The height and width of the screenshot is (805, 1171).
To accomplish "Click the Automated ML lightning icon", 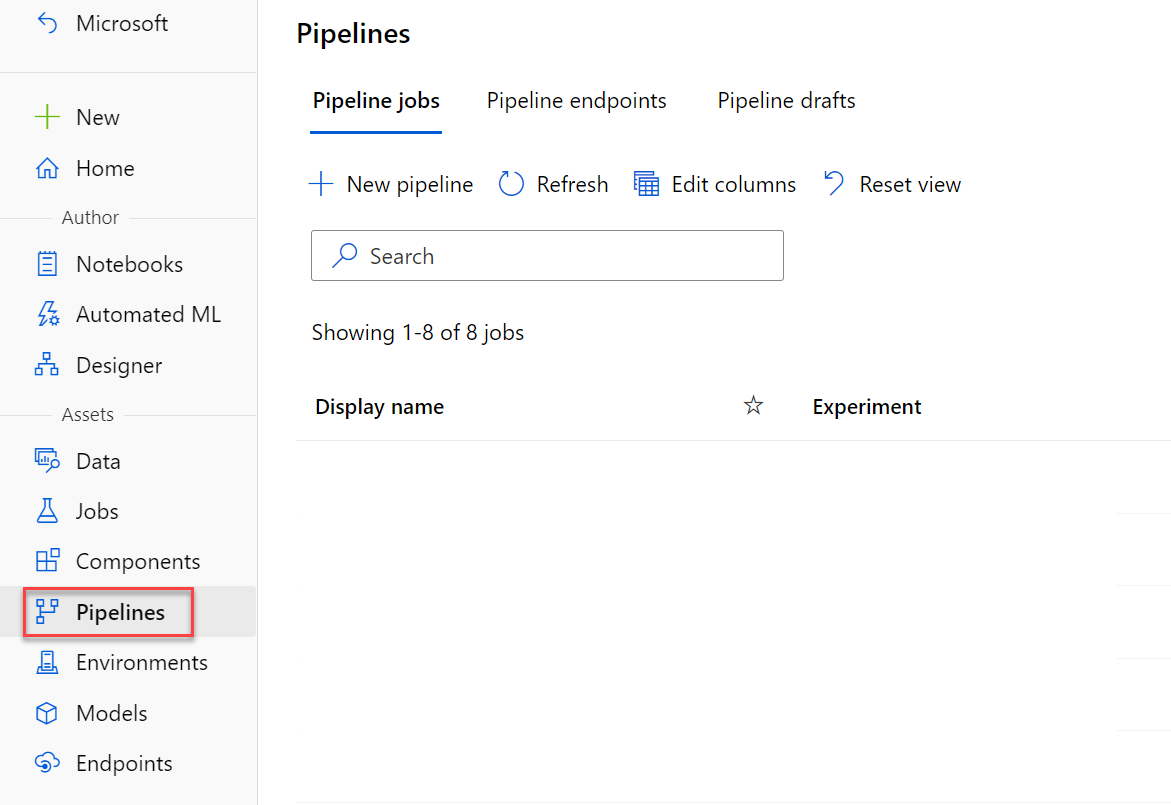I will point(48,314).
